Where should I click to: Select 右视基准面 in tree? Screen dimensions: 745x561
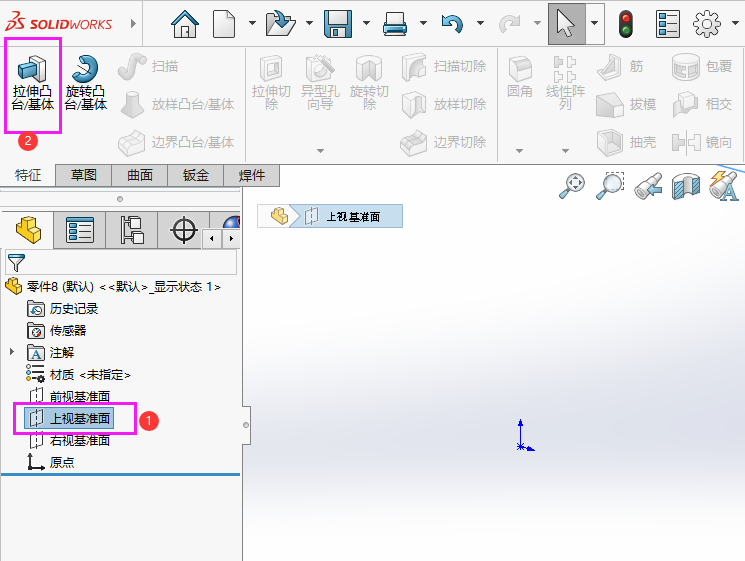pyautogui.click(x=69, y=440)
